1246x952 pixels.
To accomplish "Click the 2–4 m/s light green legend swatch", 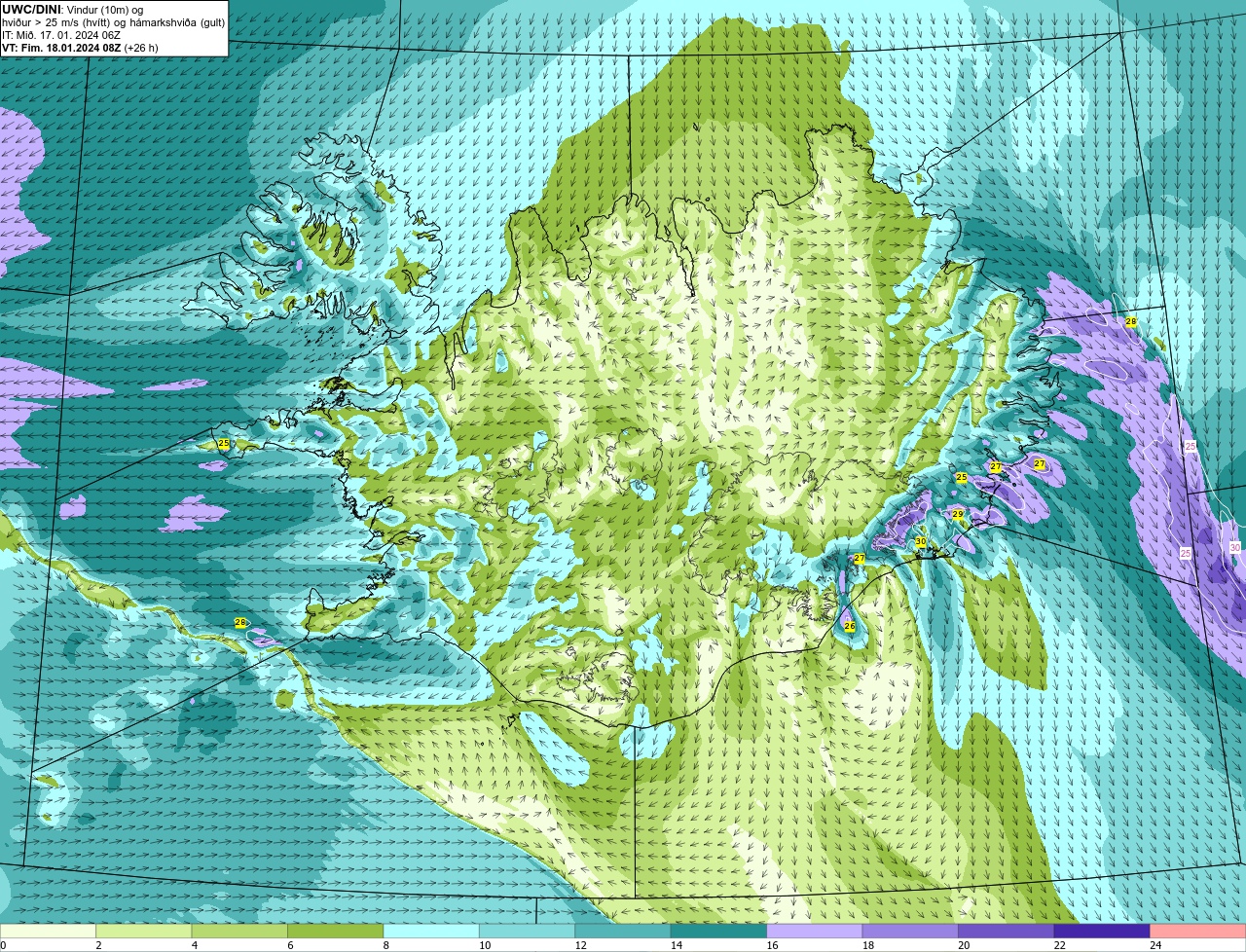I will [144, 932].
